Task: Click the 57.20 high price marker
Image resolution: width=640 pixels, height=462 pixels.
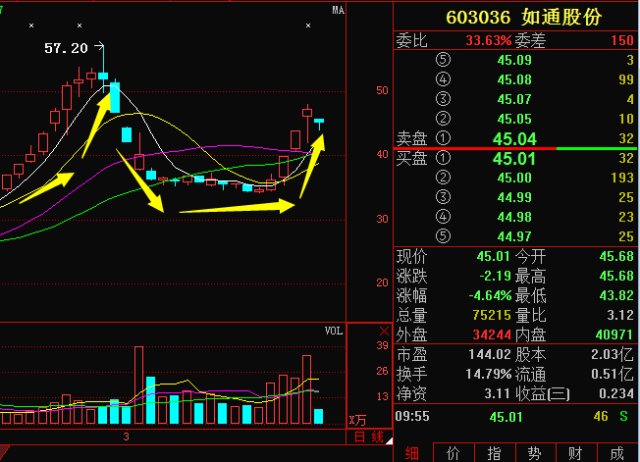Action: [66, 48]
